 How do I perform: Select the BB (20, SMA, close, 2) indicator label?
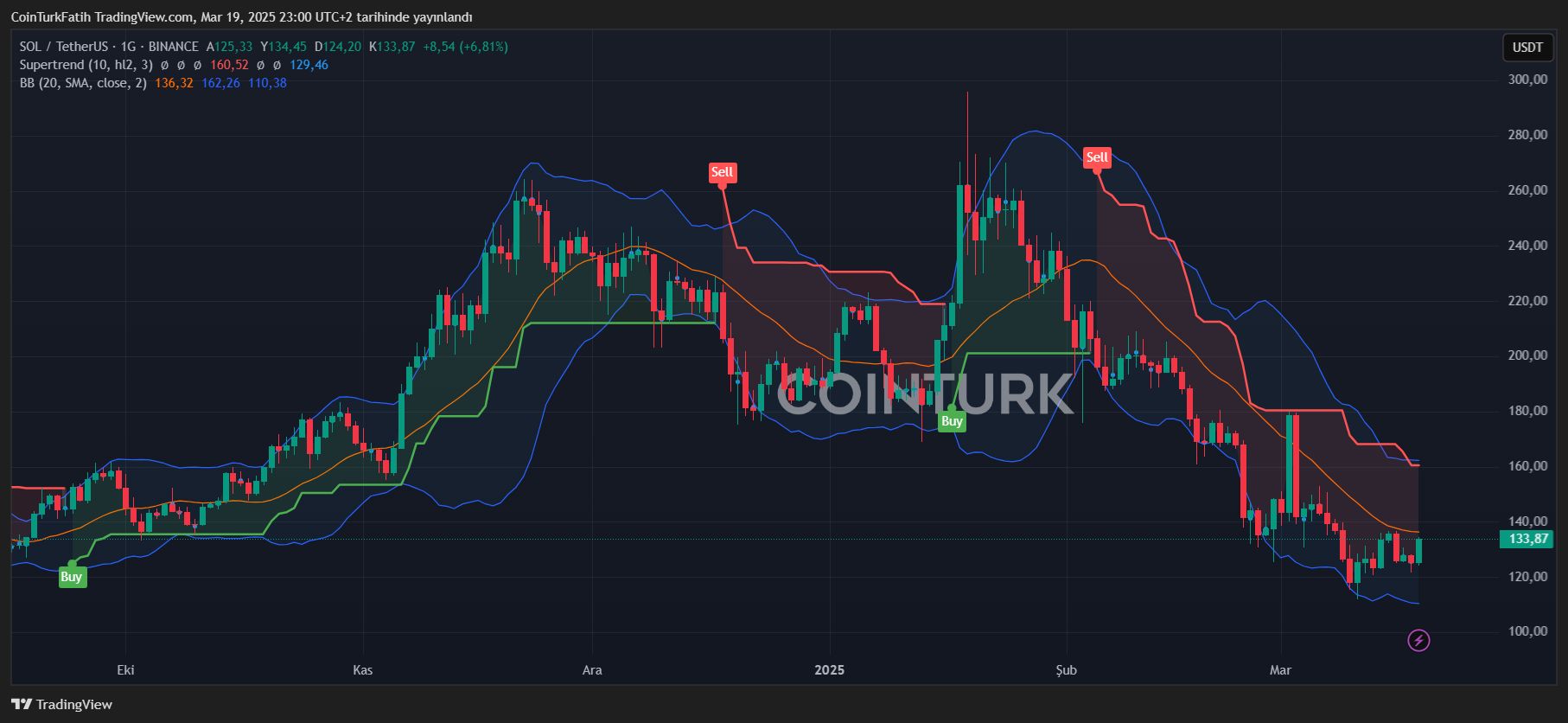tap(83, 83)
